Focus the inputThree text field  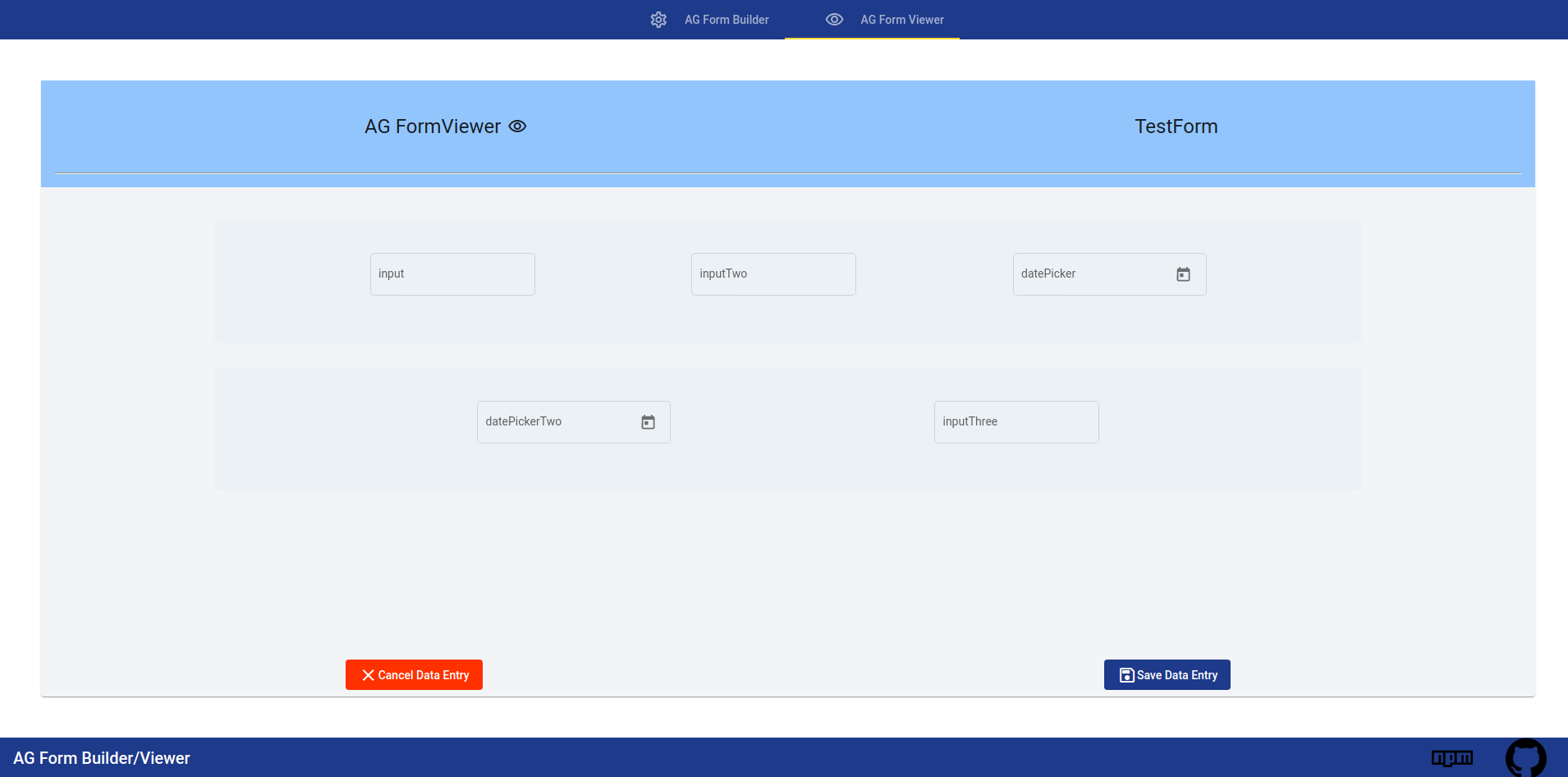[1016, 422]
